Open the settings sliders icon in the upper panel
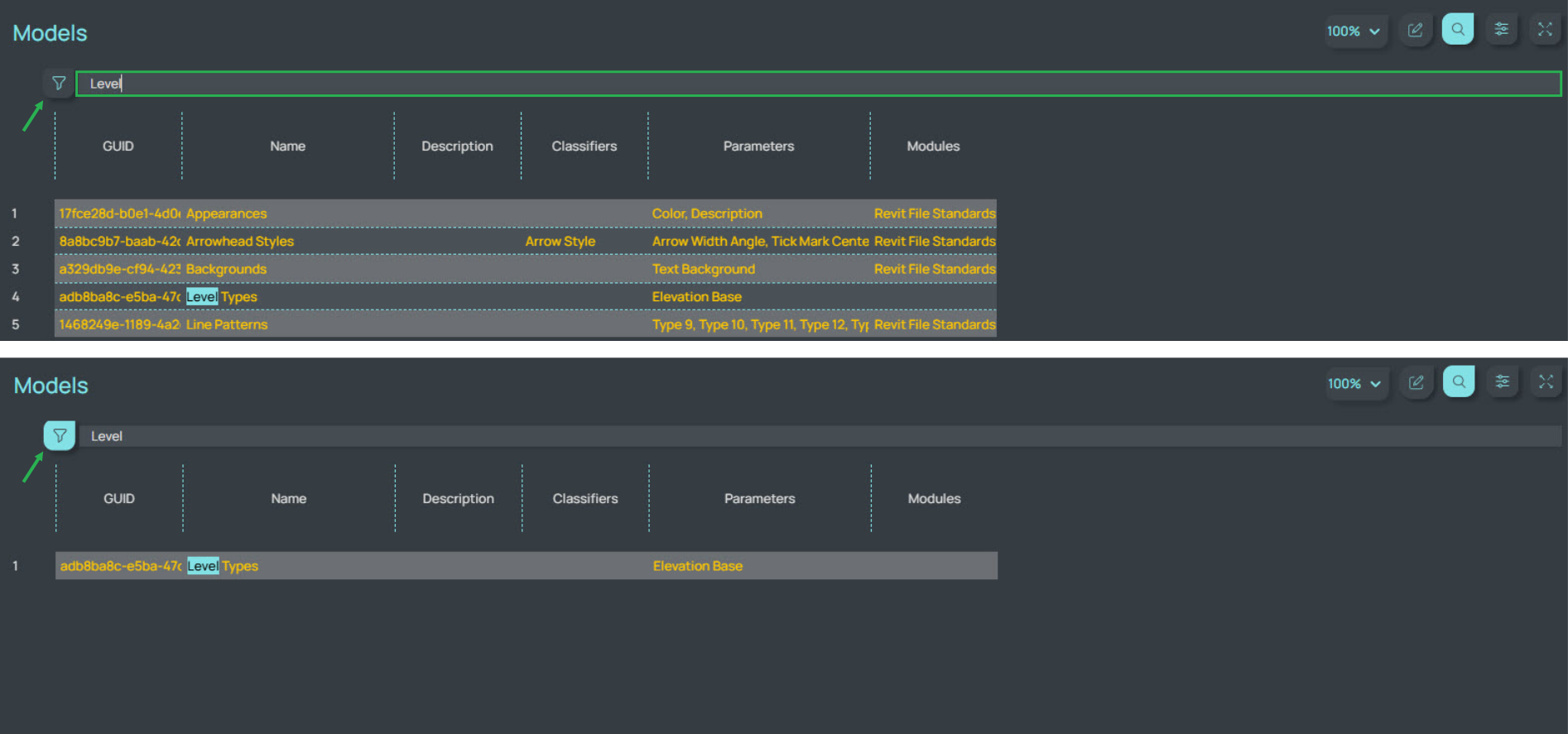This screenshot has height=734, width=1568. 1501,30
